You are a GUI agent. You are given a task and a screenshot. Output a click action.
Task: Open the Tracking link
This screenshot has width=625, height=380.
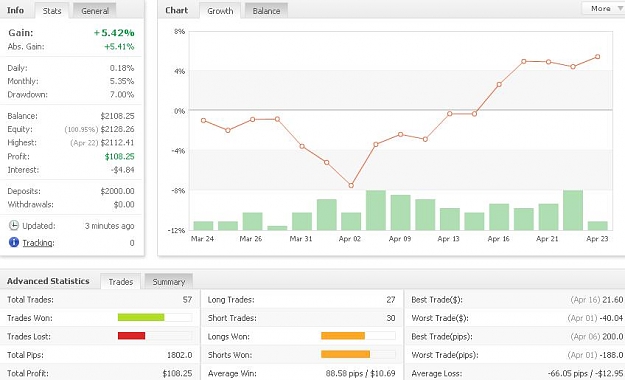click(38, 242)
